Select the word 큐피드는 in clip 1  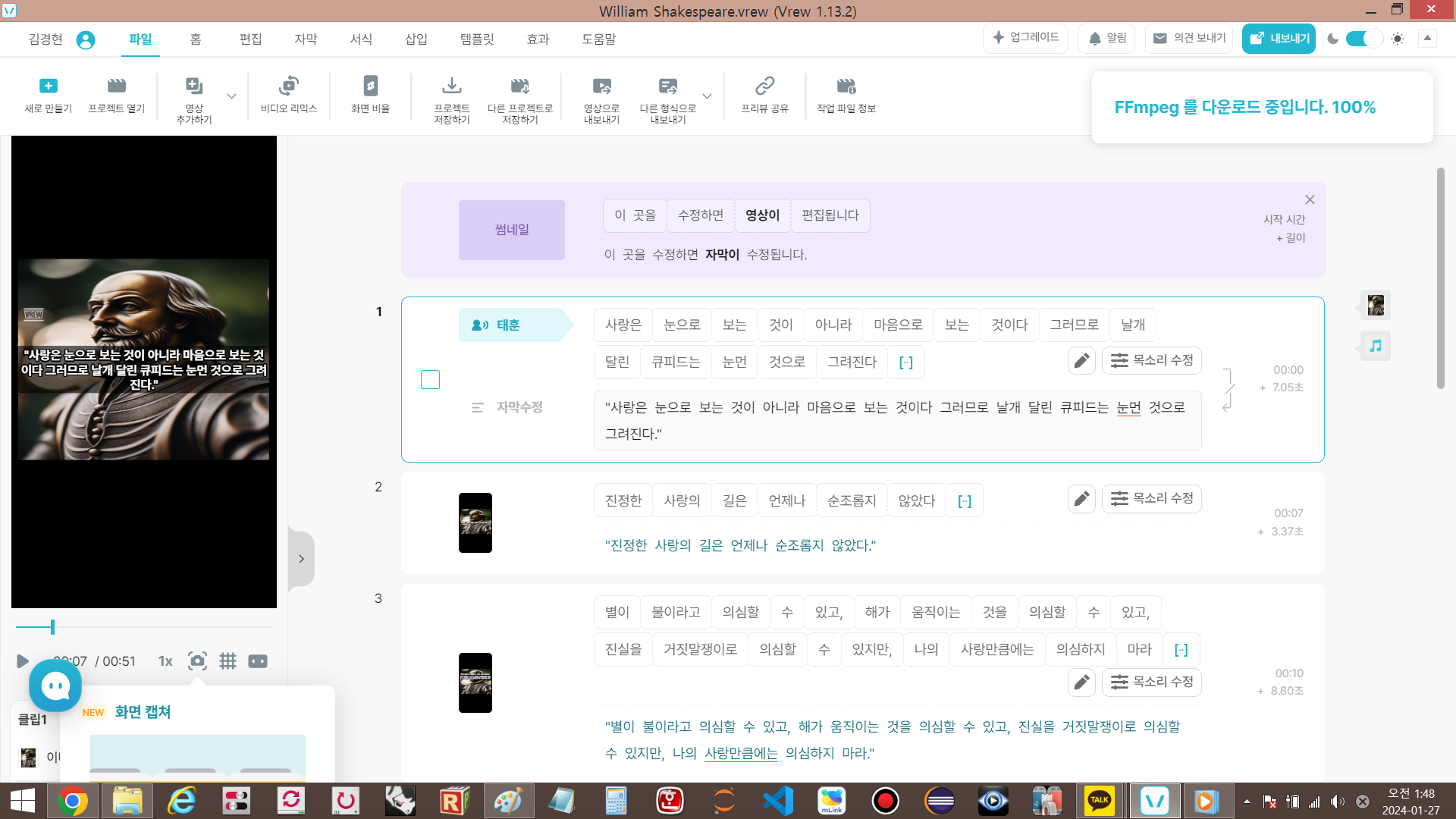click(x=676, y=362)
